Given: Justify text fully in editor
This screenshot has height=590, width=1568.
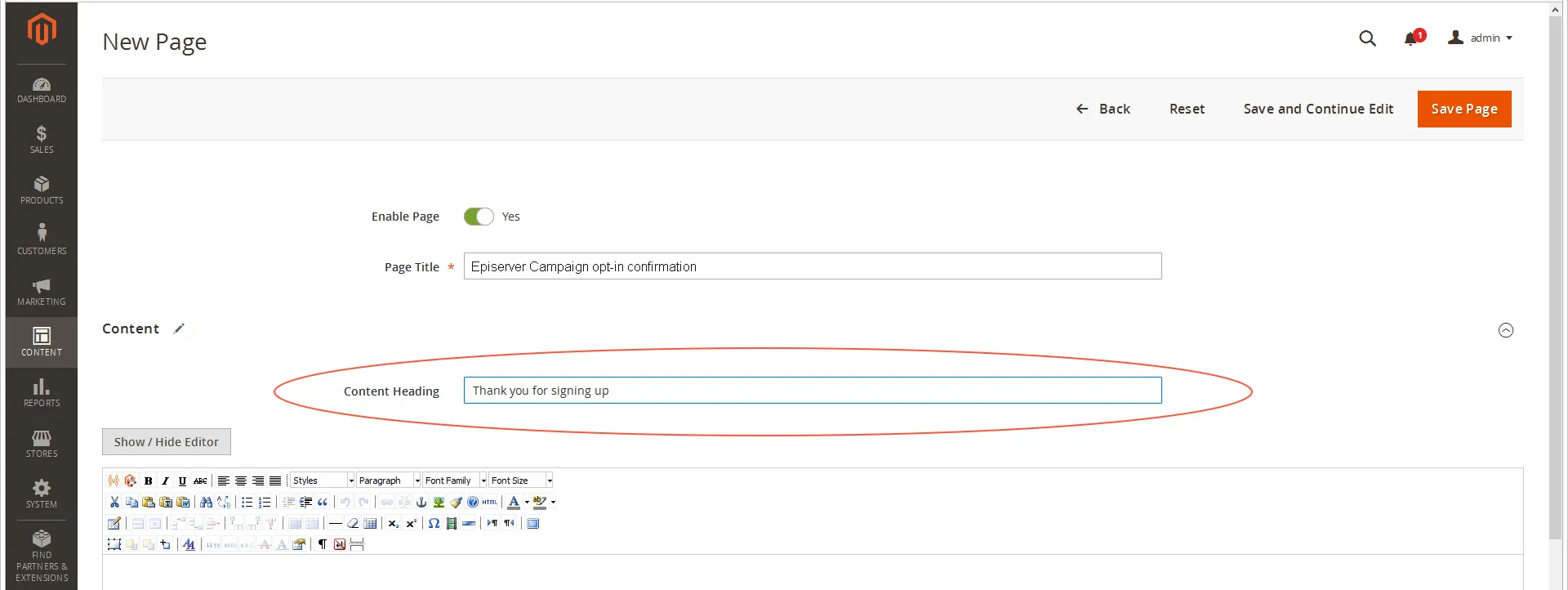Looking at the screenshot, I should pyautogui.click(x=275, y=480).
